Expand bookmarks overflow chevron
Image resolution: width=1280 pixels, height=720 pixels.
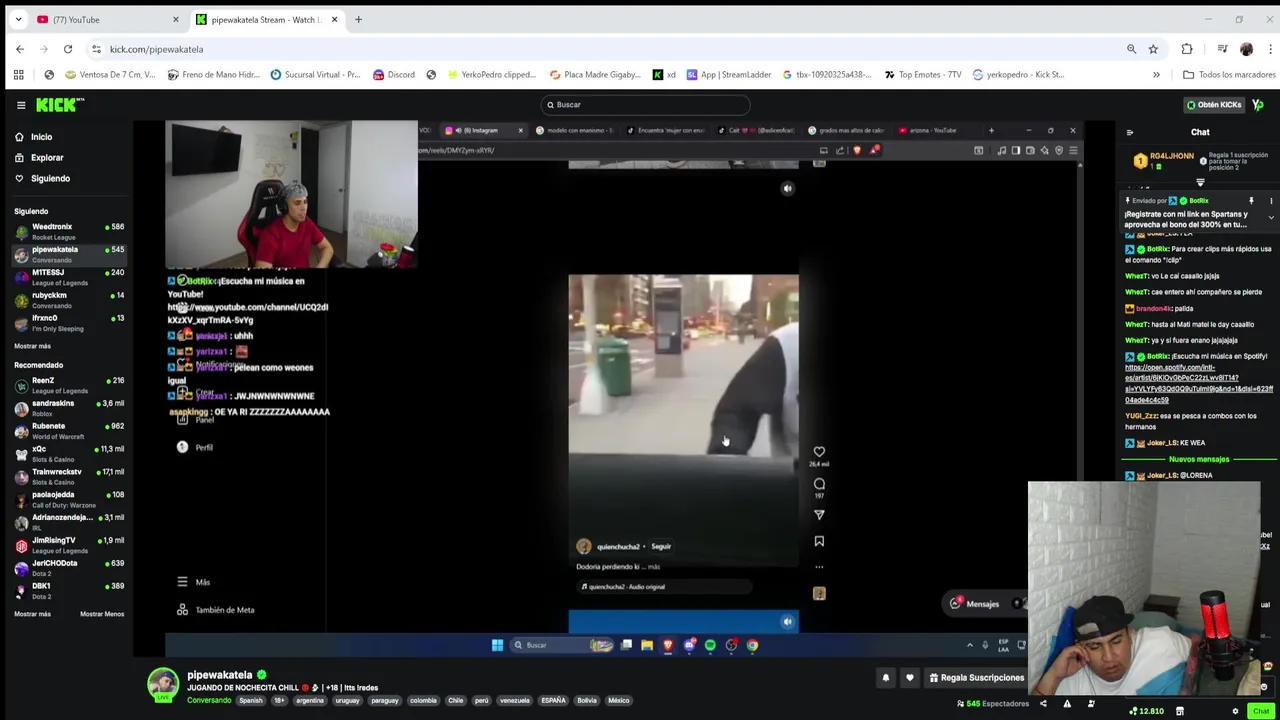click(x=1156, y=75)
